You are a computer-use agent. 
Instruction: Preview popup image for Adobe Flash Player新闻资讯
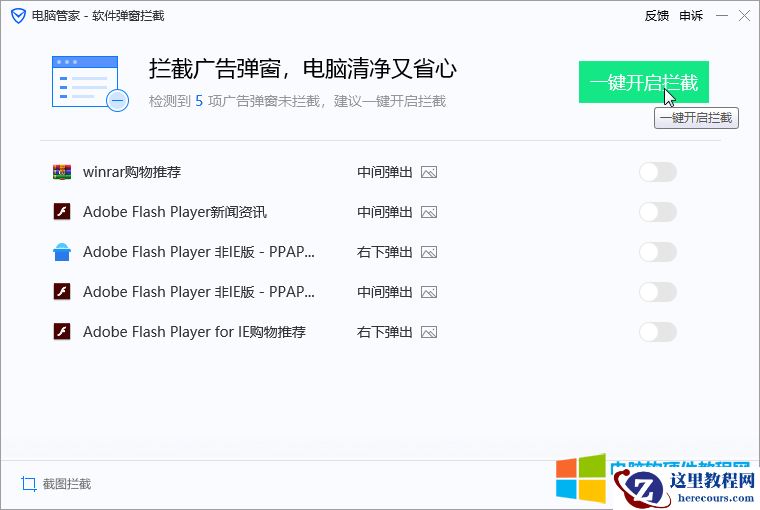point(429,212)
